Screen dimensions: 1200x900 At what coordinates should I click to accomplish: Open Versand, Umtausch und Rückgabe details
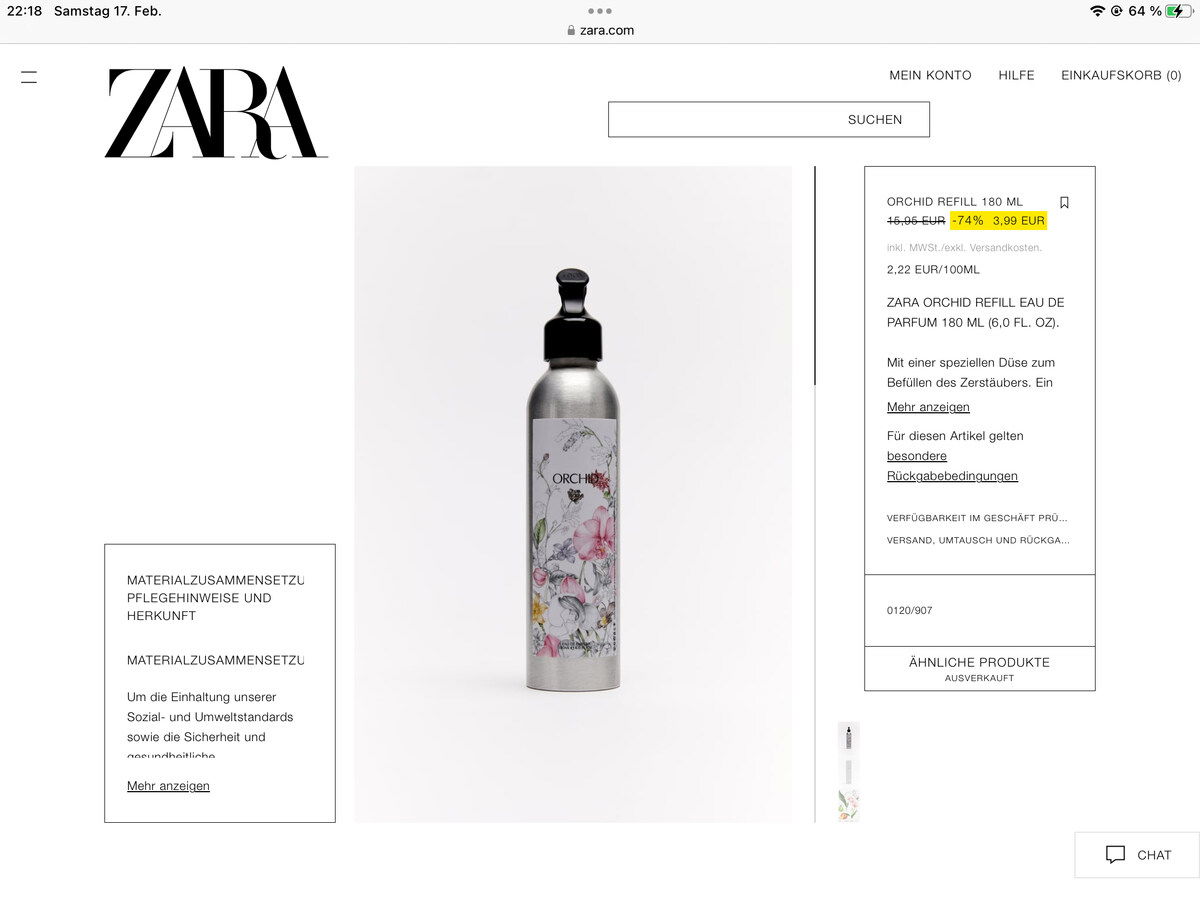(978, 540)
